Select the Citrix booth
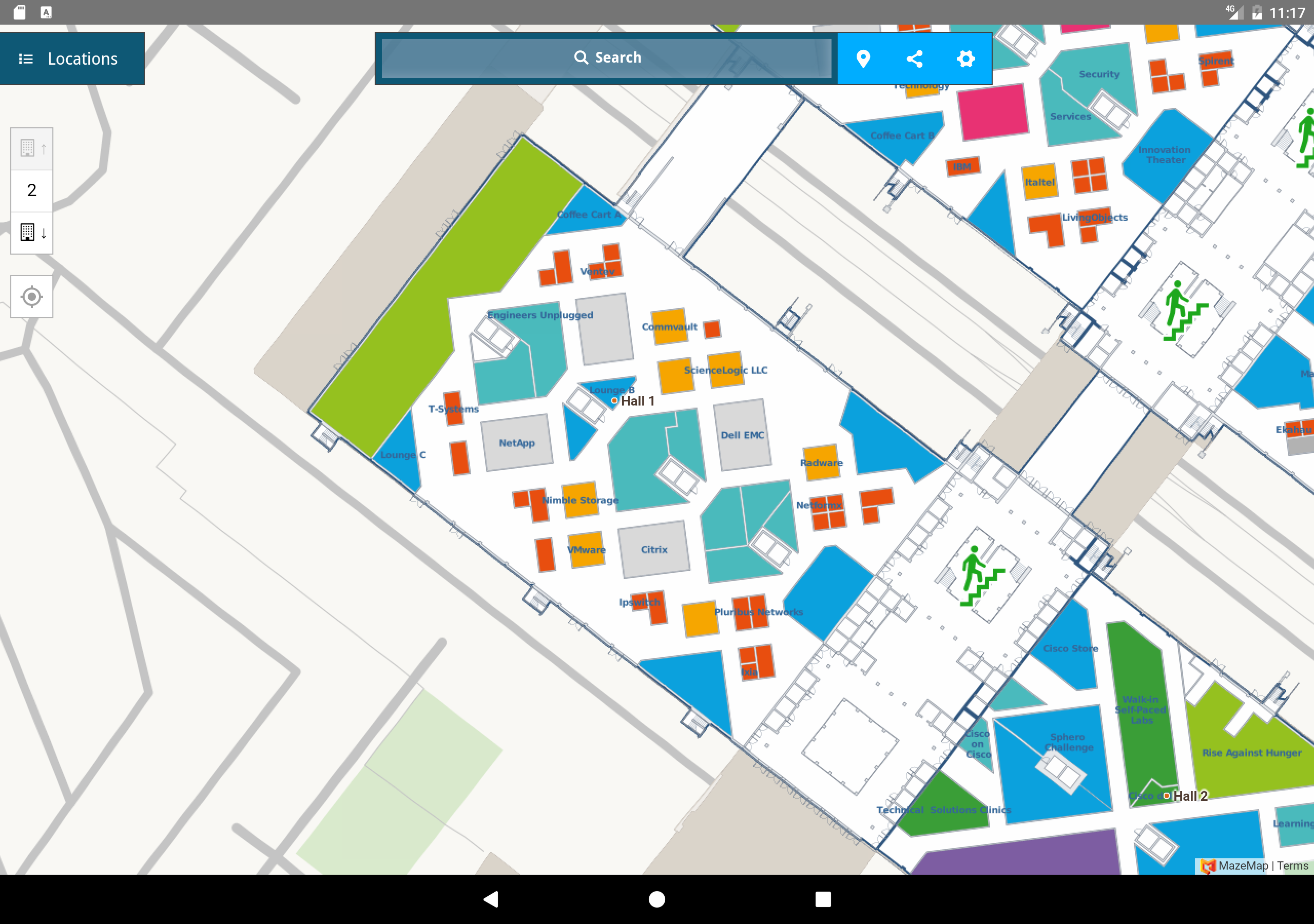The height and width of the screenshot is (924, 1314). pyautogui.click(x=653, y=550)
